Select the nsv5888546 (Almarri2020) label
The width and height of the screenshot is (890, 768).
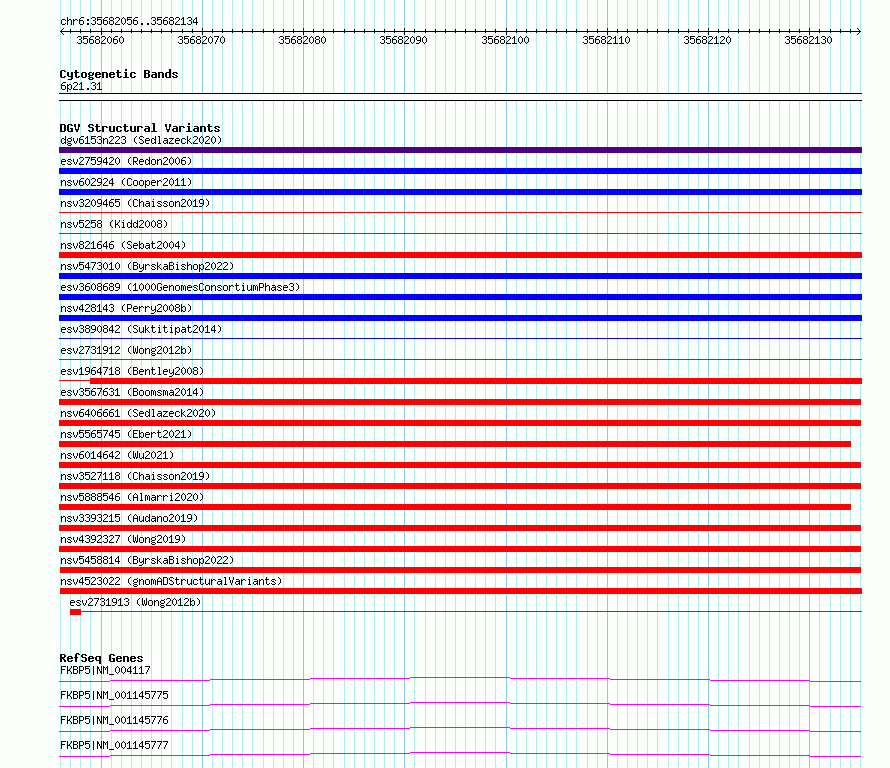[132, 497]
